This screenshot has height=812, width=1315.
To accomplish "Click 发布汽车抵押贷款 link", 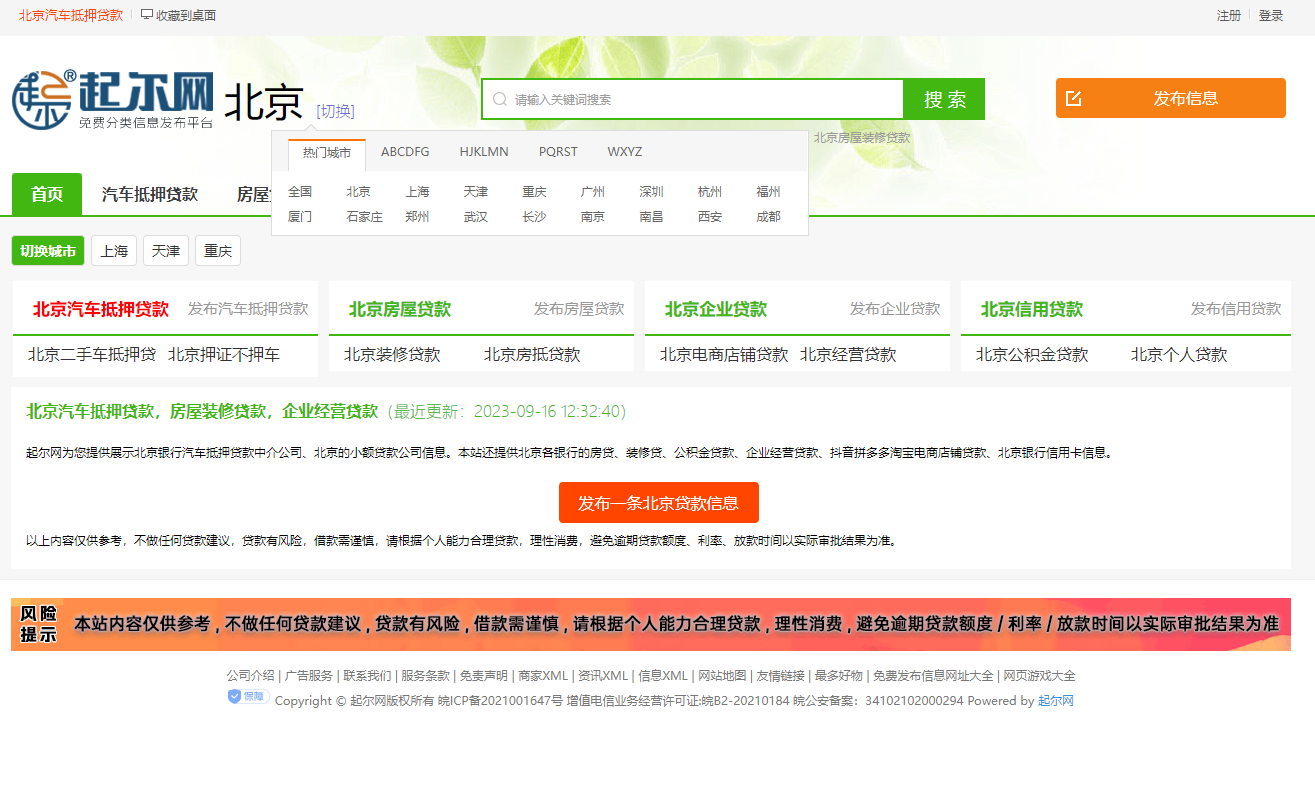I will [248, 309].
